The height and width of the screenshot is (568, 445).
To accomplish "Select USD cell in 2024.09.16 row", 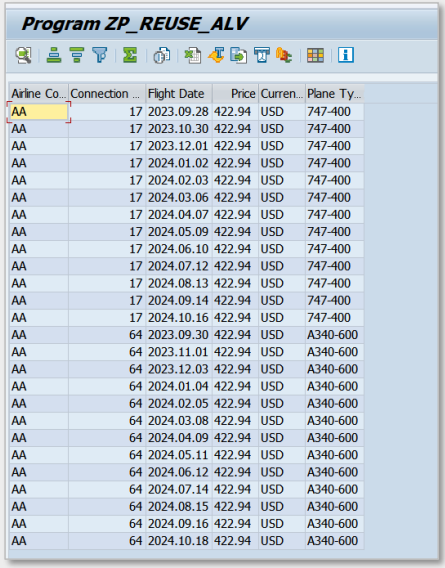I will click(x=282, y=523).
